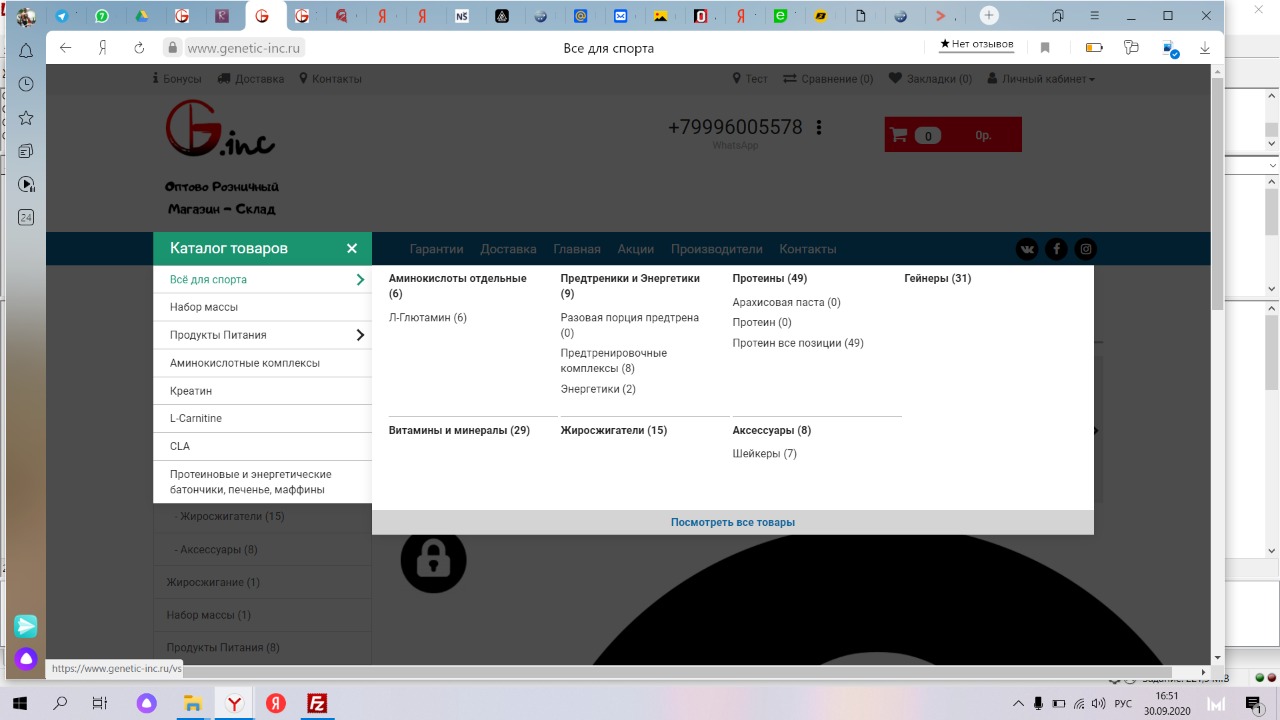Select CLA in the catalog menu
The height and width of the screenshot is (720, 1280).
click(262, 447)
